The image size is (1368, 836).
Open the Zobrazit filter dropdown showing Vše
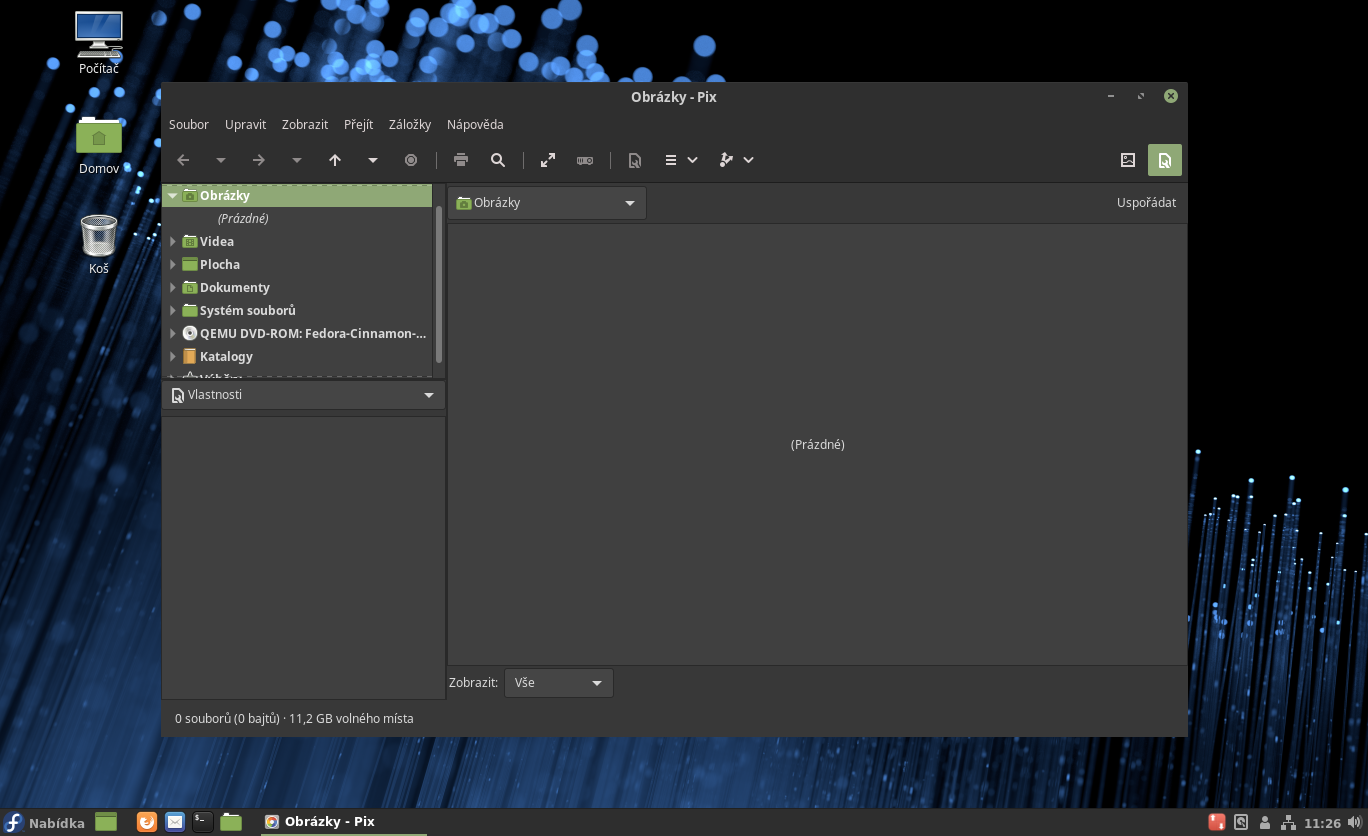click(x=558, y=683)
